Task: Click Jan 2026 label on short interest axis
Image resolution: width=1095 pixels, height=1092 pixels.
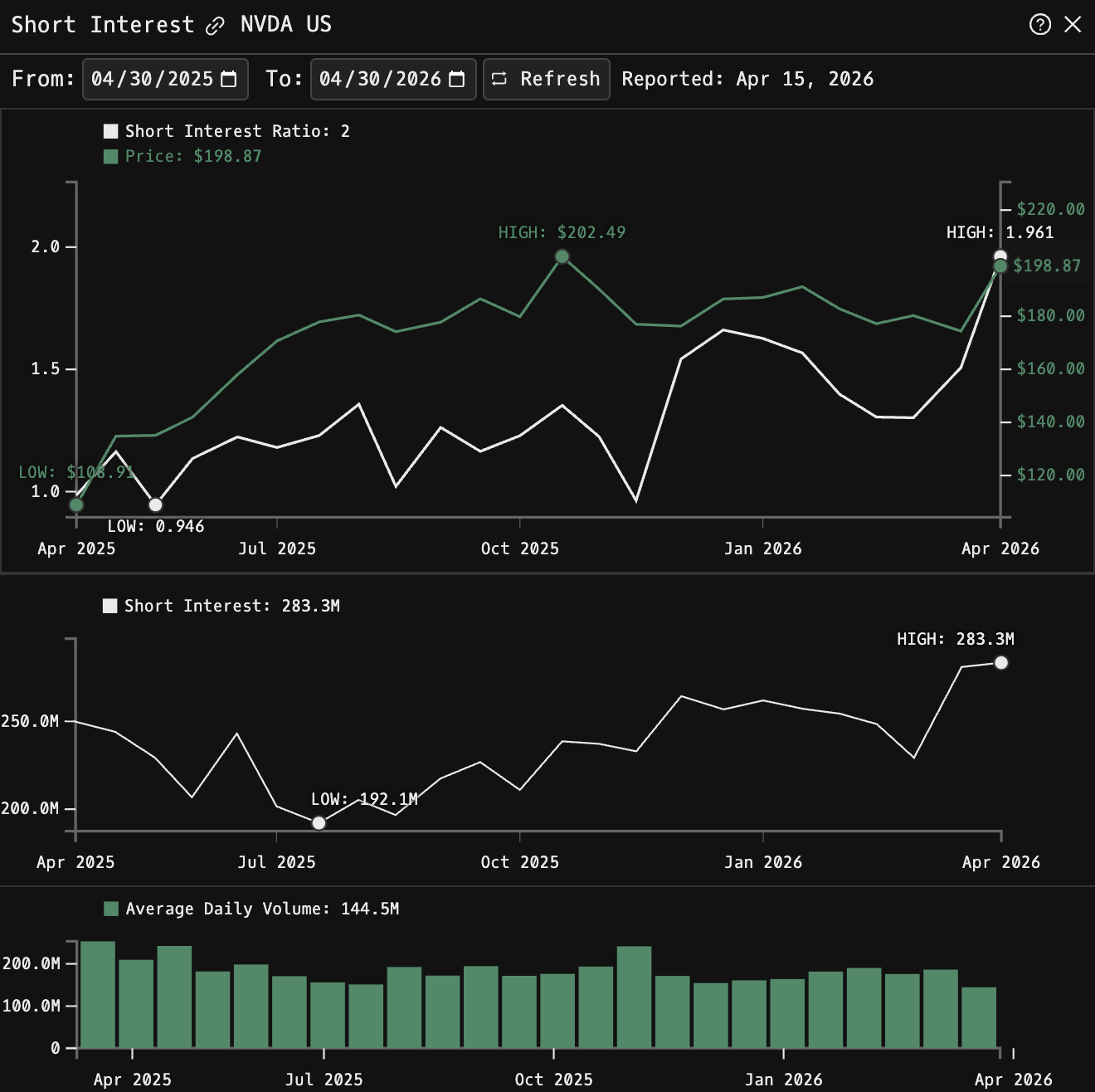Action: point(763,862)
